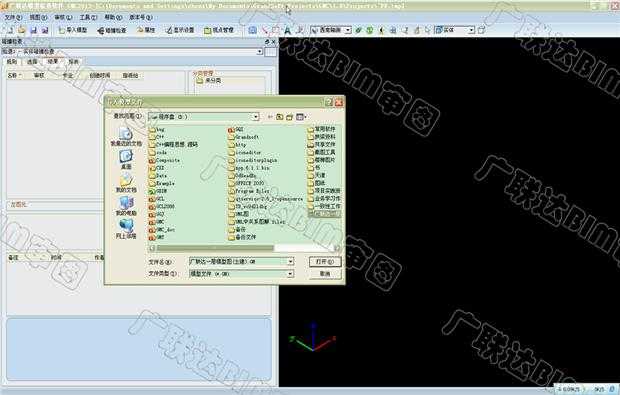Go to recent documents in places bar

tap(126, 137)
